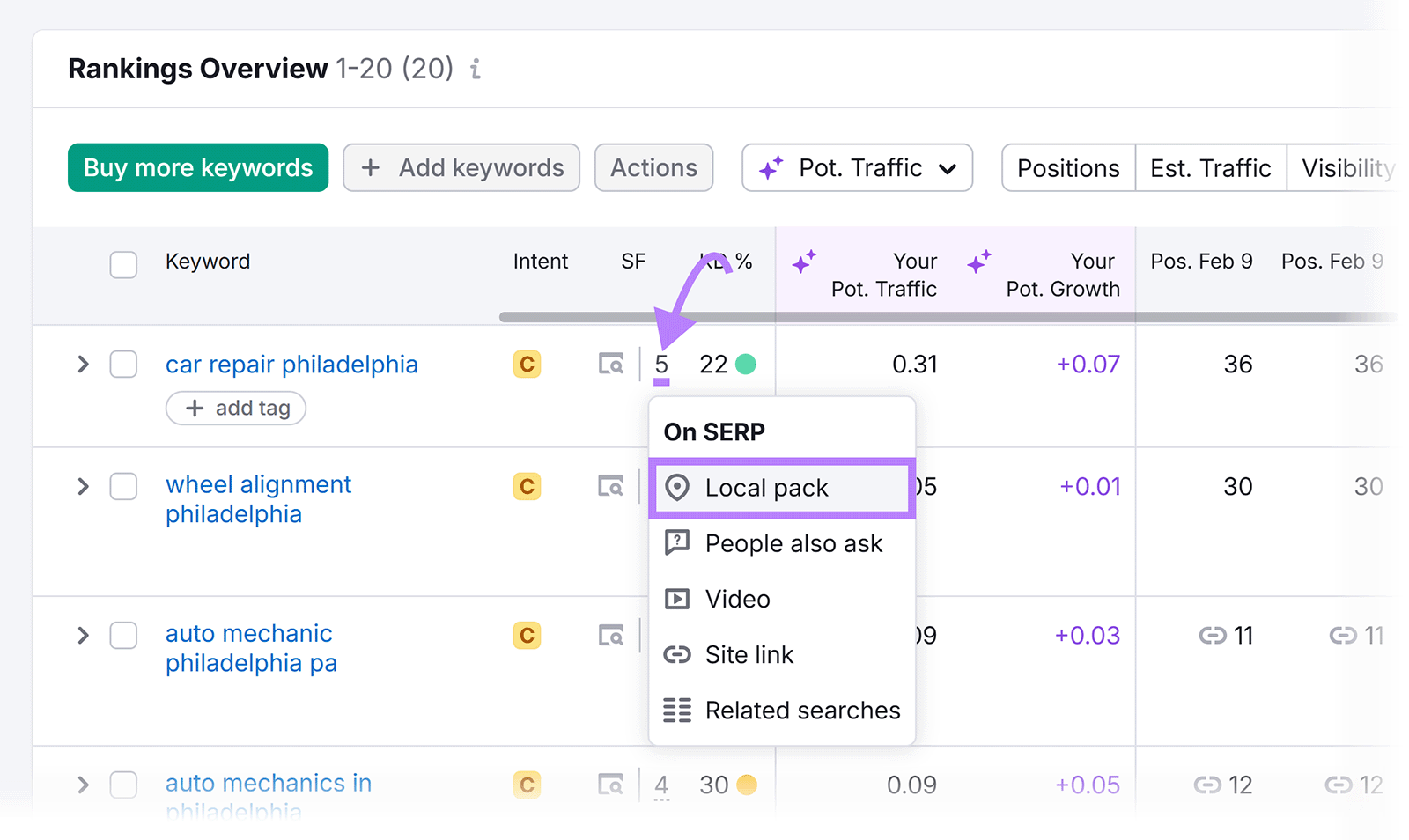Expand the car repair philadelphia row
Viewport: 1409px width, 840px height.
pos(83,363)
